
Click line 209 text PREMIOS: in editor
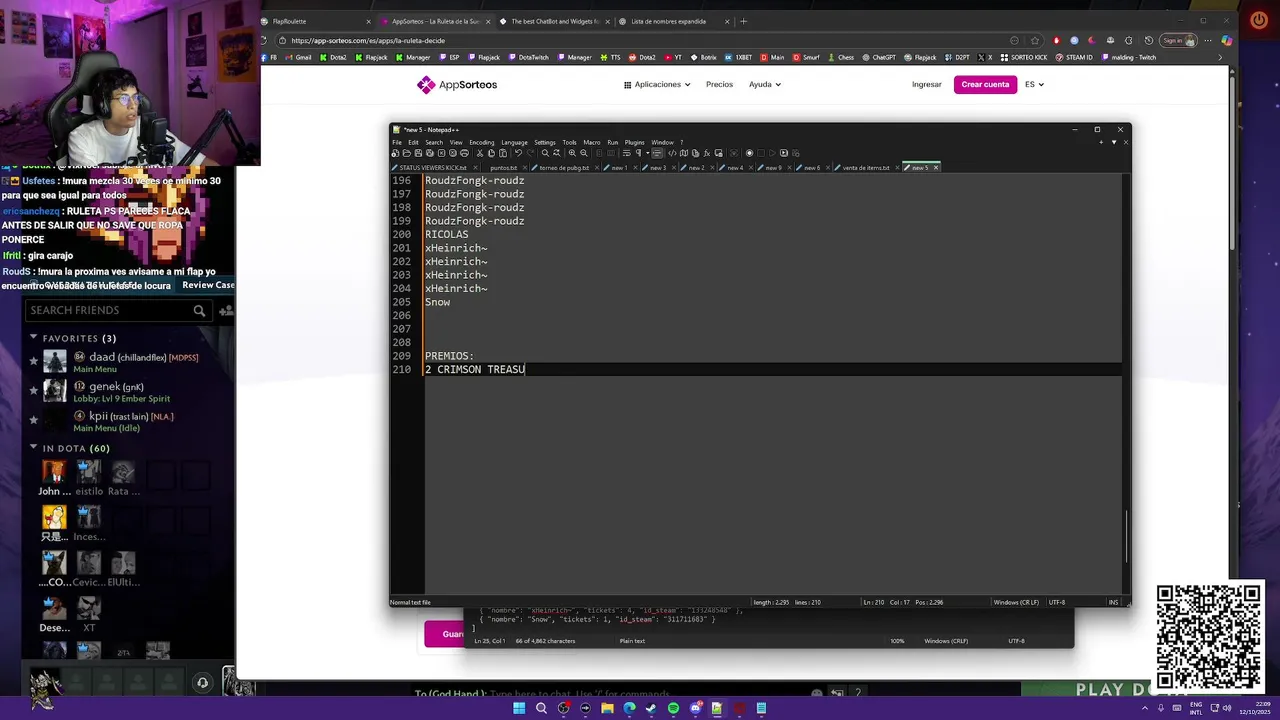pos(449,356)
